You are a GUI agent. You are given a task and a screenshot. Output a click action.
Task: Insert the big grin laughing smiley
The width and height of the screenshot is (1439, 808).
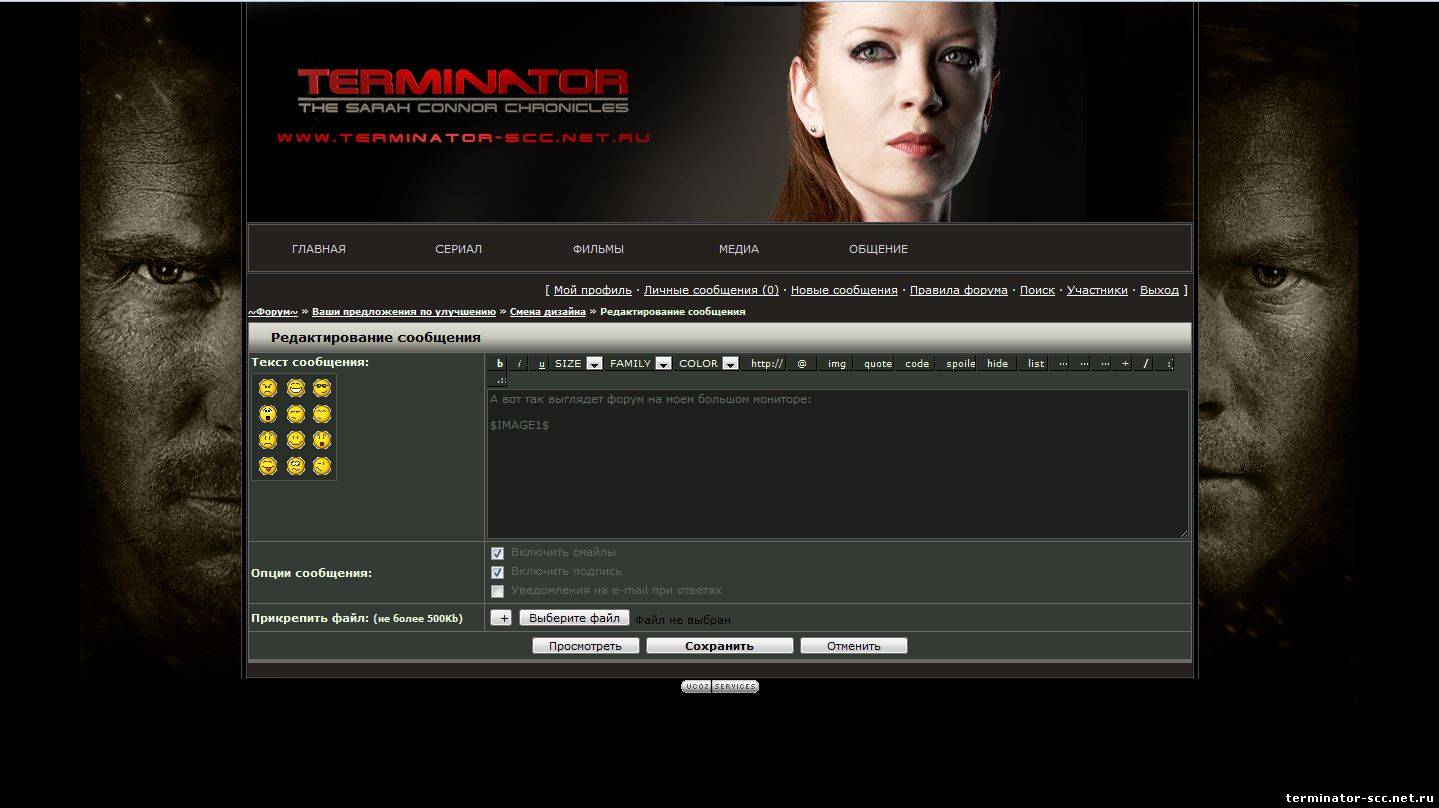[x=295, y=388]
